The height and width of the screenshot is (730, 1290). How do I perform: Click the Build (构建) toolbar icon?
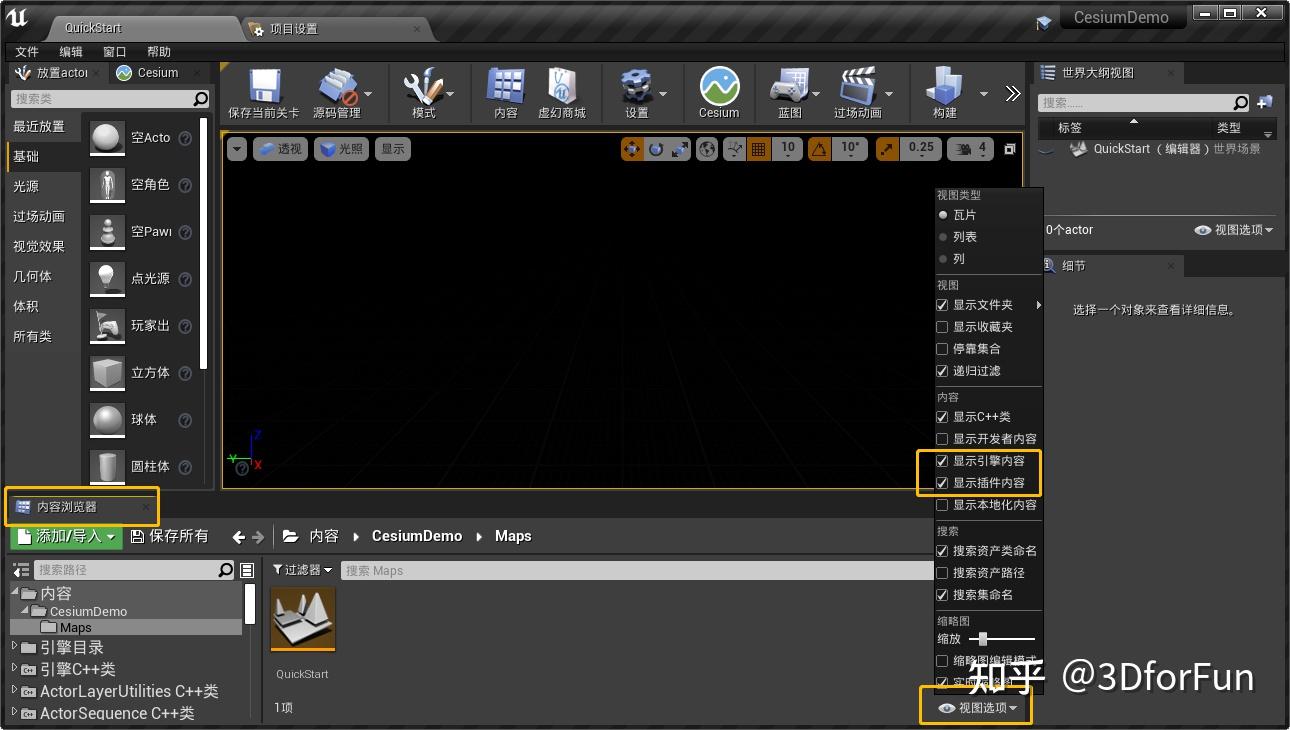click(945, 87)
